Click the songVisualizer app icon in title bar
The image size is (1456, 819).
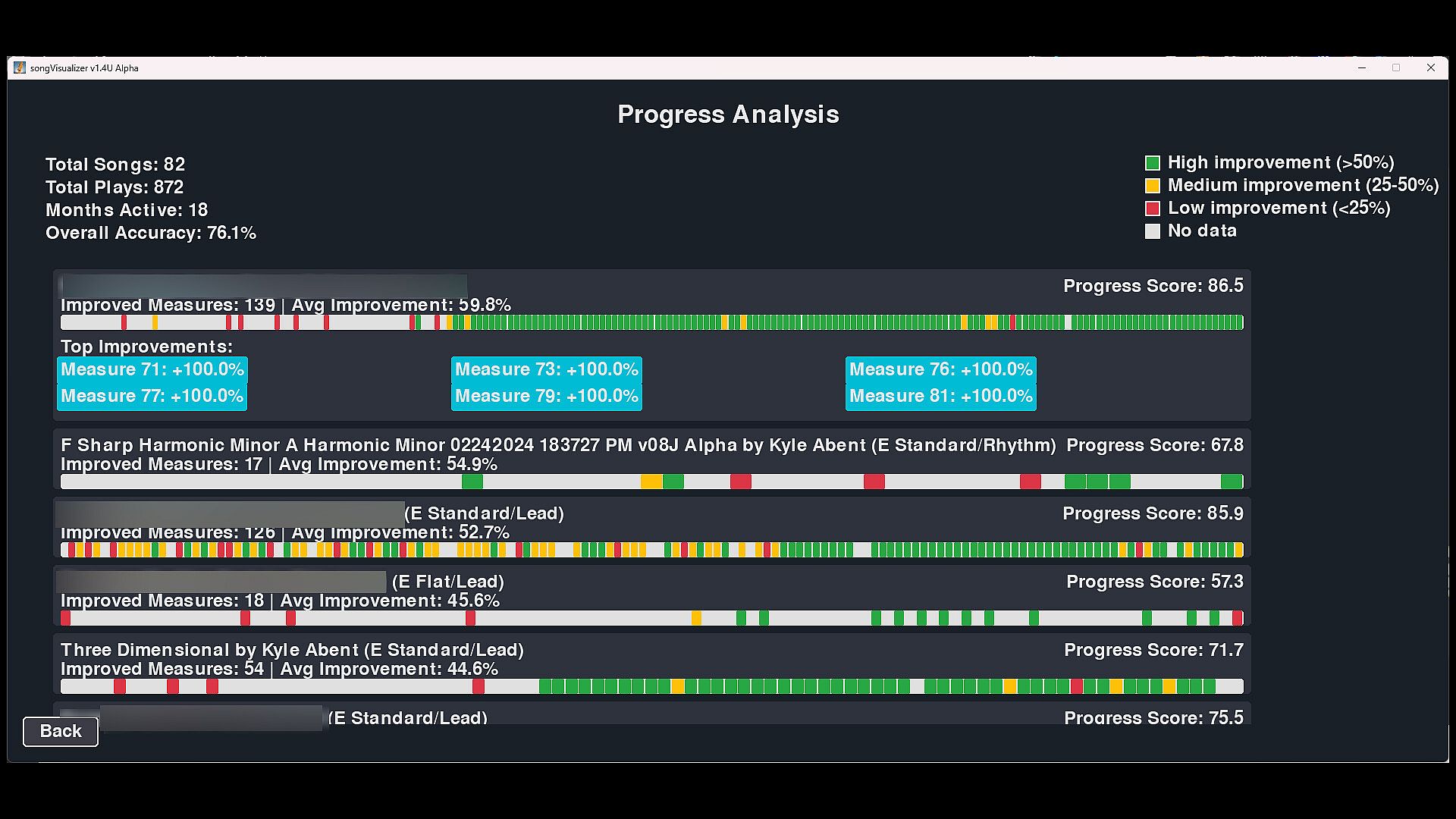click(20, 67)
